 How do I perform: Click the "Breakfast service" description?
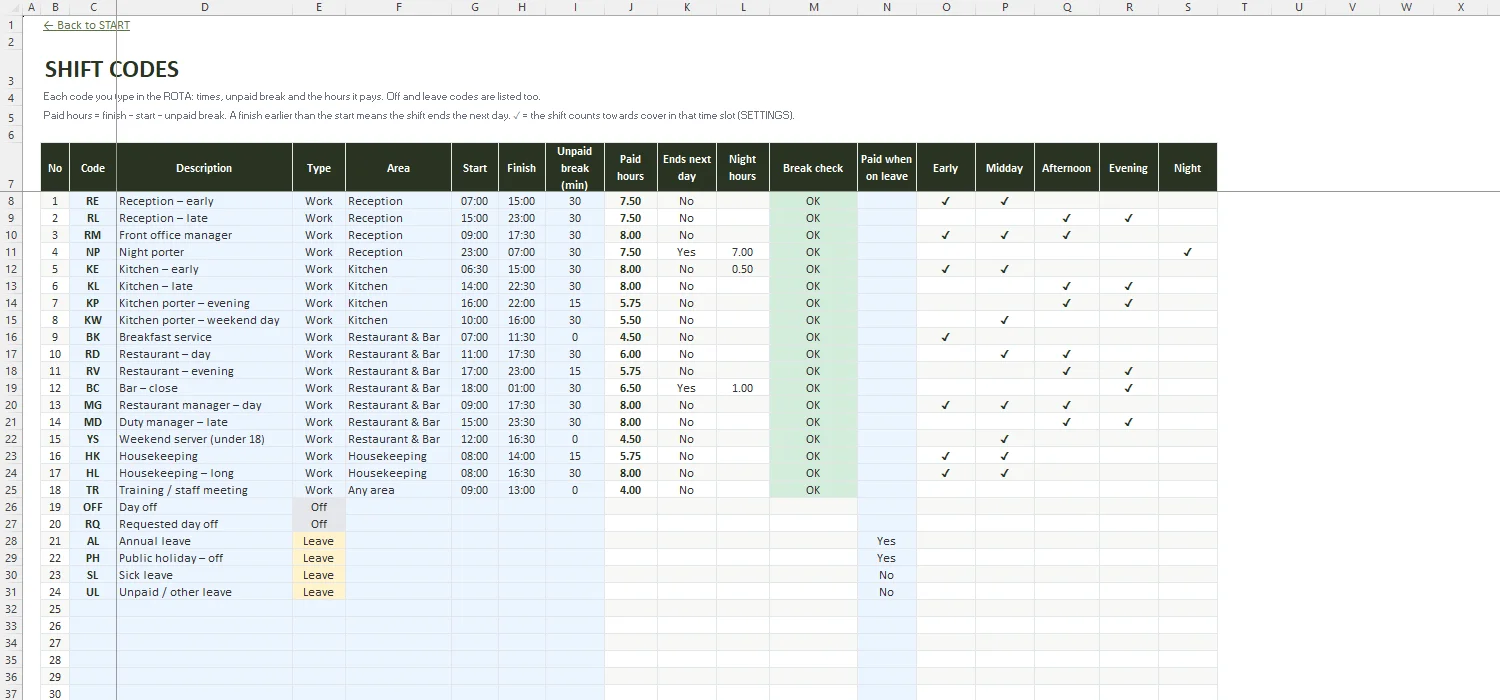click(204, 337)
